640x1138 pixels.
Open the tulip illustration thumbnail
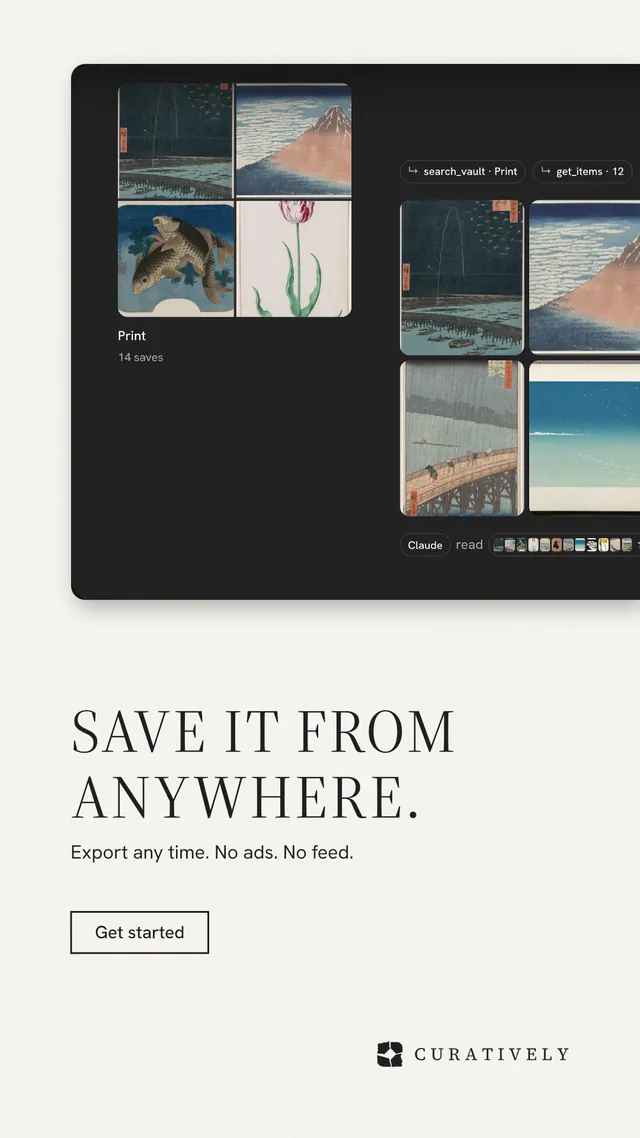click(294, 259)
